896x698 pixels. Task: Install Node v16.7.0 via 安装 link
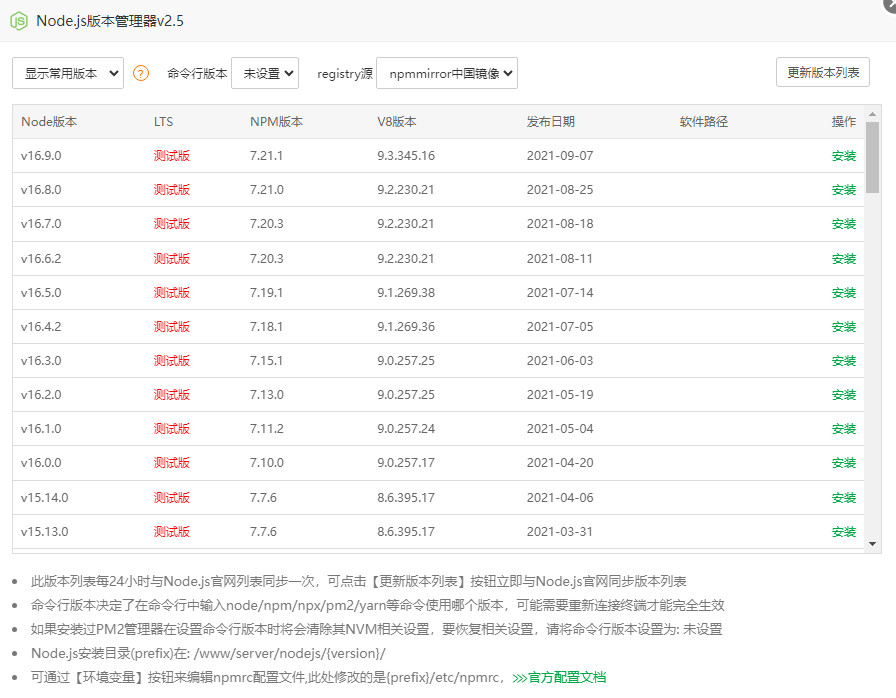point(843,224)
